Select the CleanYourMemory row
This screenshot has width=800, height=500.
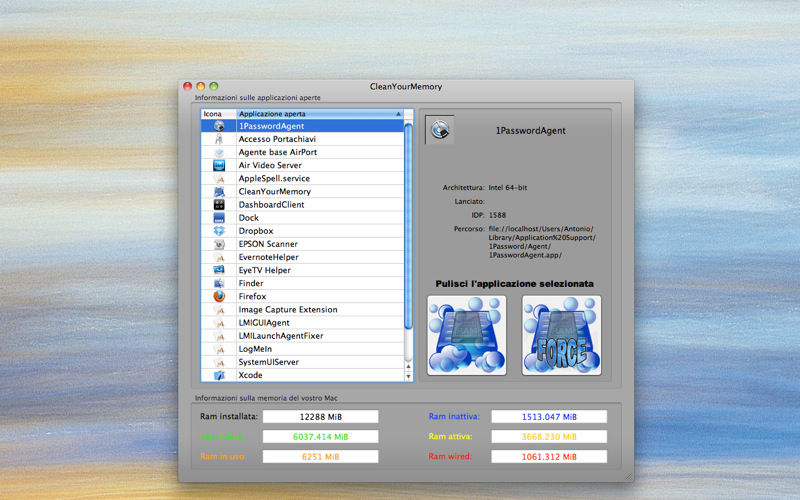303,192
